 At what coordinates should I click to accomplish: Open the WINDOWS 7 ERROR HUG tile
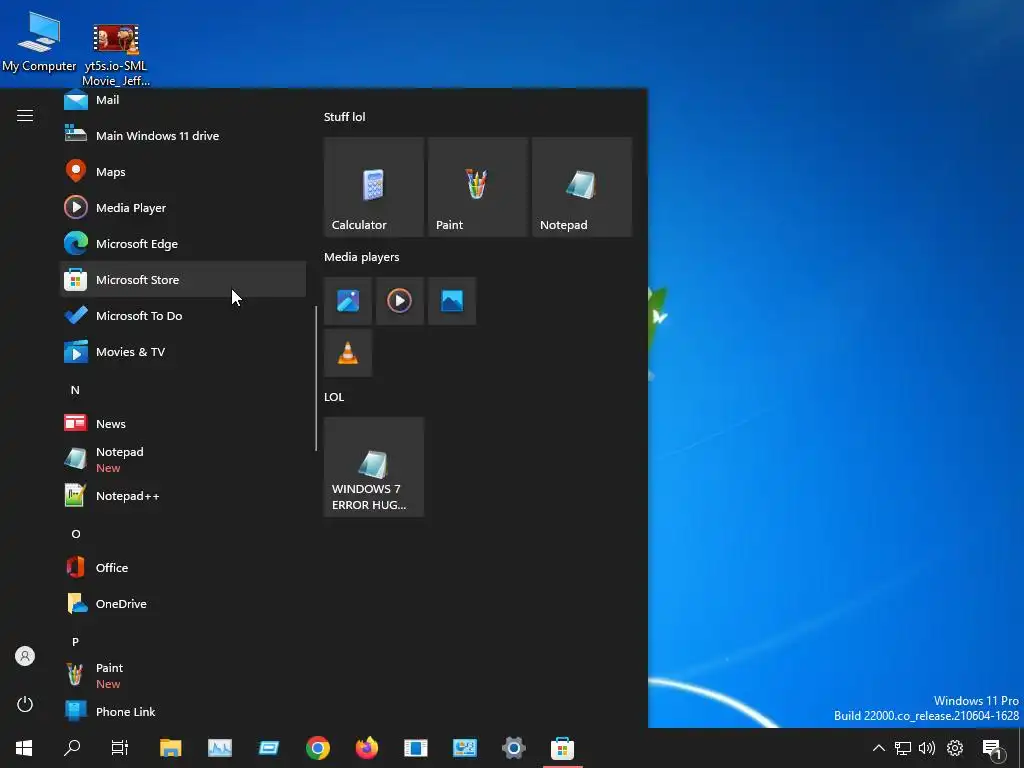click(x=374, y=467)
